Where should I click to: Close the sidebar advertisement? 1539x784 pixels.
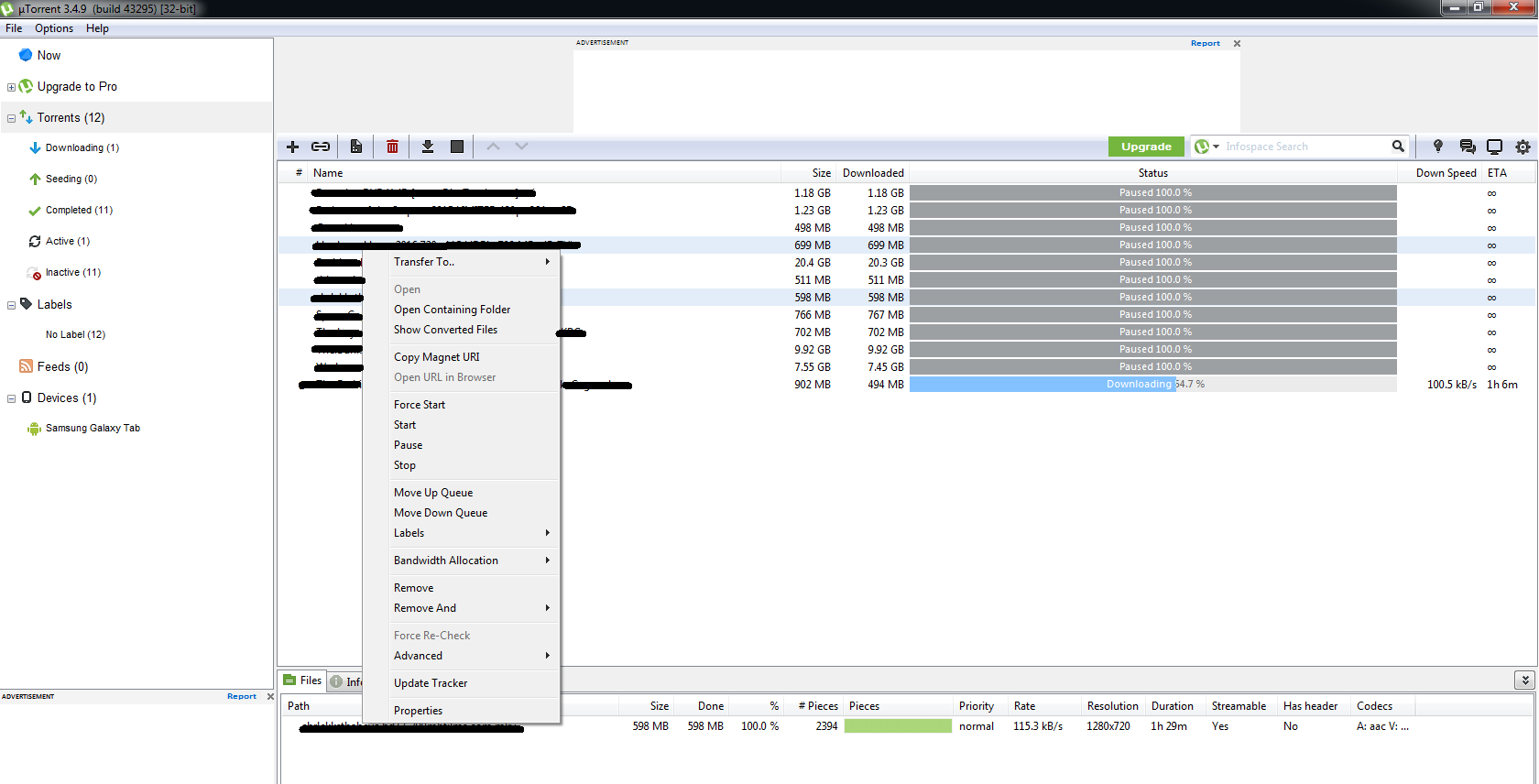pyautogui.click(x=270, y=697)
